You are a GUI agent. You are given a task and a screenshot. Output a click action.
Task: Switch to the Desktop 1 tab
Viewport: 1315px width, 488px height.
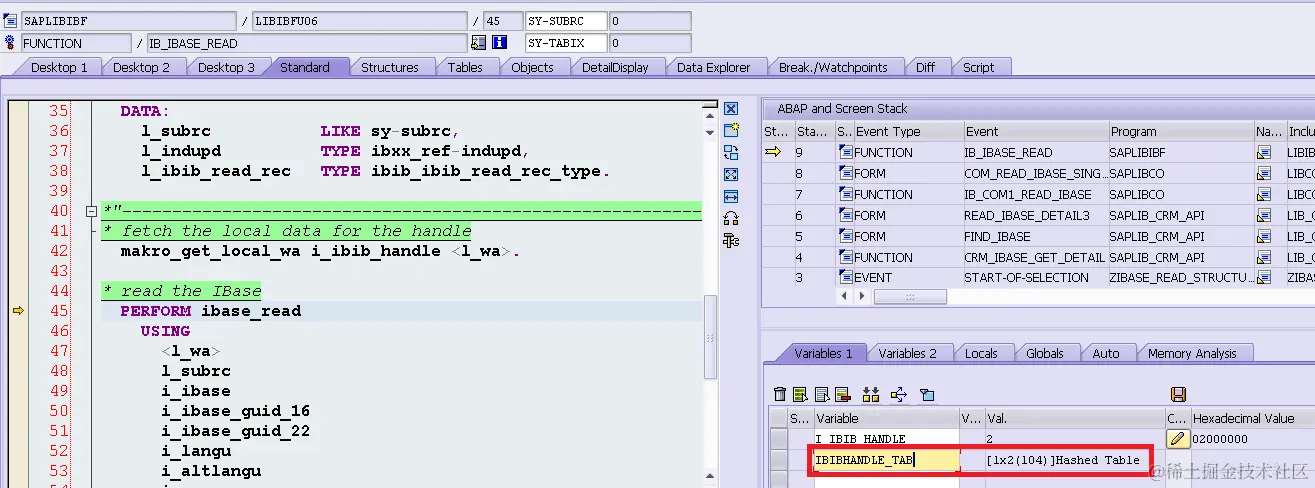(59, 67)
